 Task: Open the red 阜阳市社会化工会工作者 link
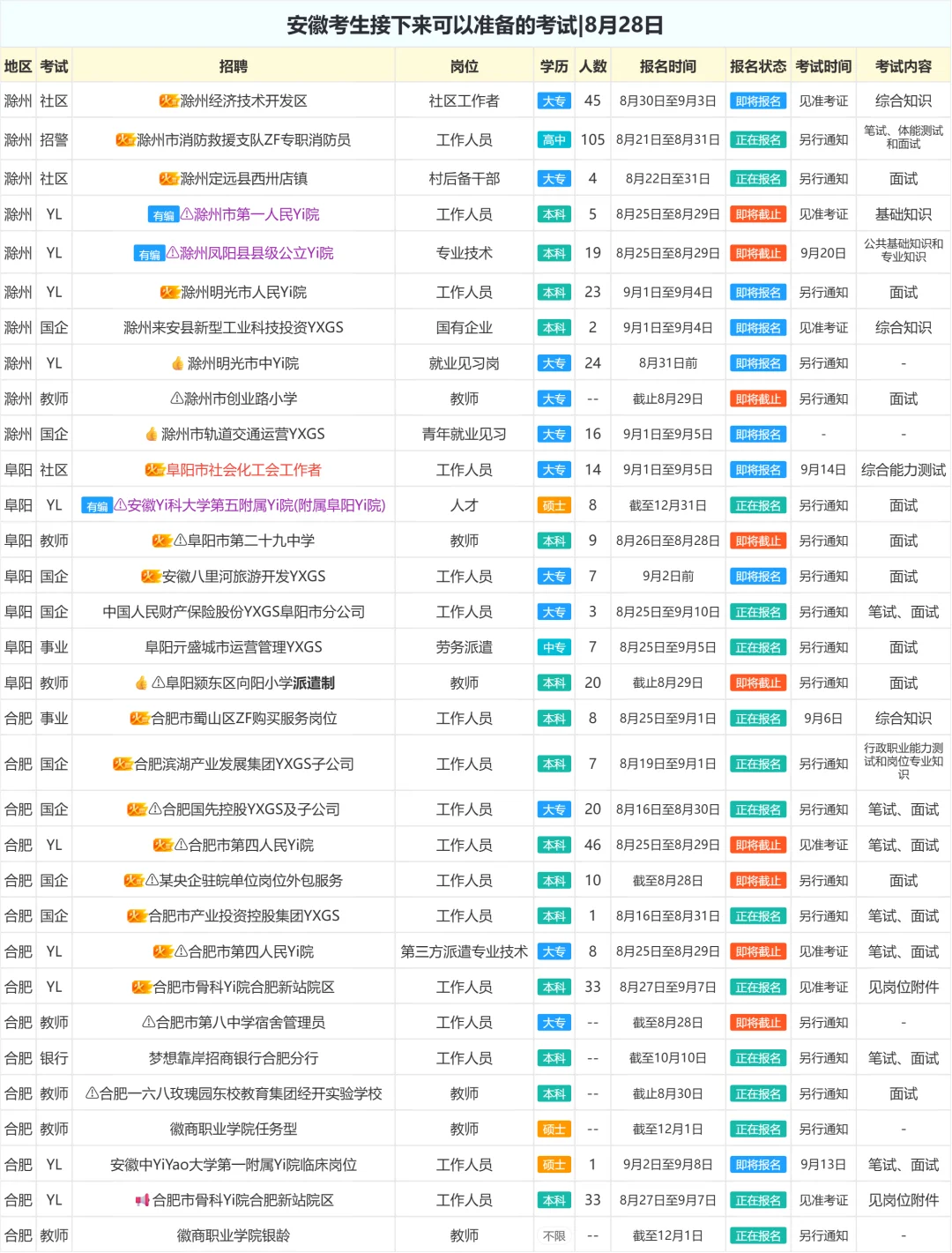(244, 470)
